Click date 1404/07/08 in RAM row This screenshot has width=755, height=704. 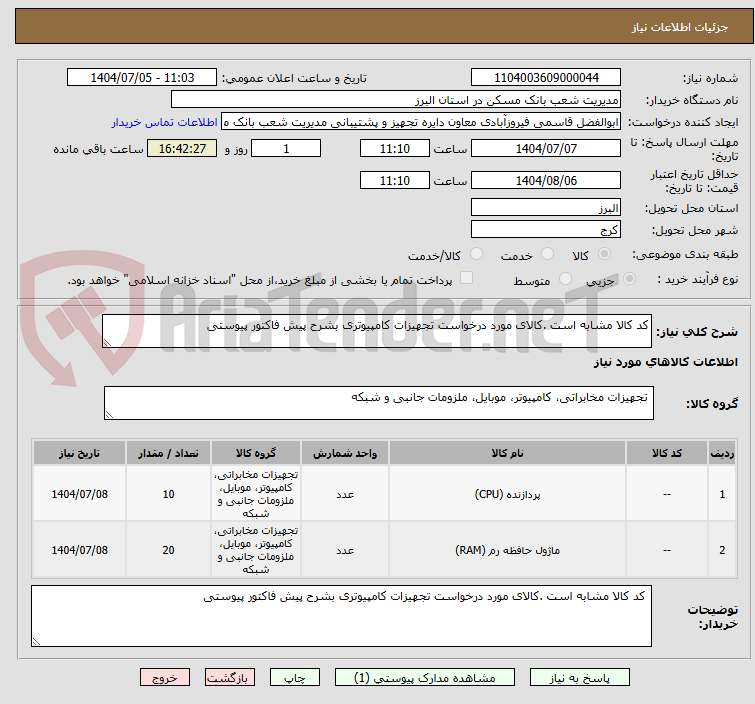tap(79, 550)
